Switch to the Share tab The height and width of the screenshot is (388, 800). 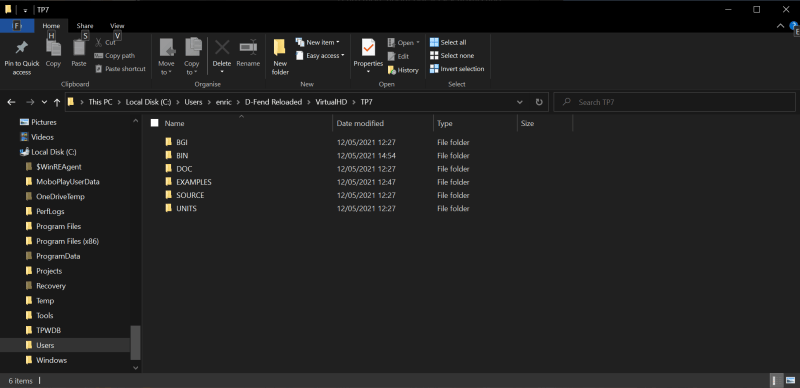[x=85, y=26]
